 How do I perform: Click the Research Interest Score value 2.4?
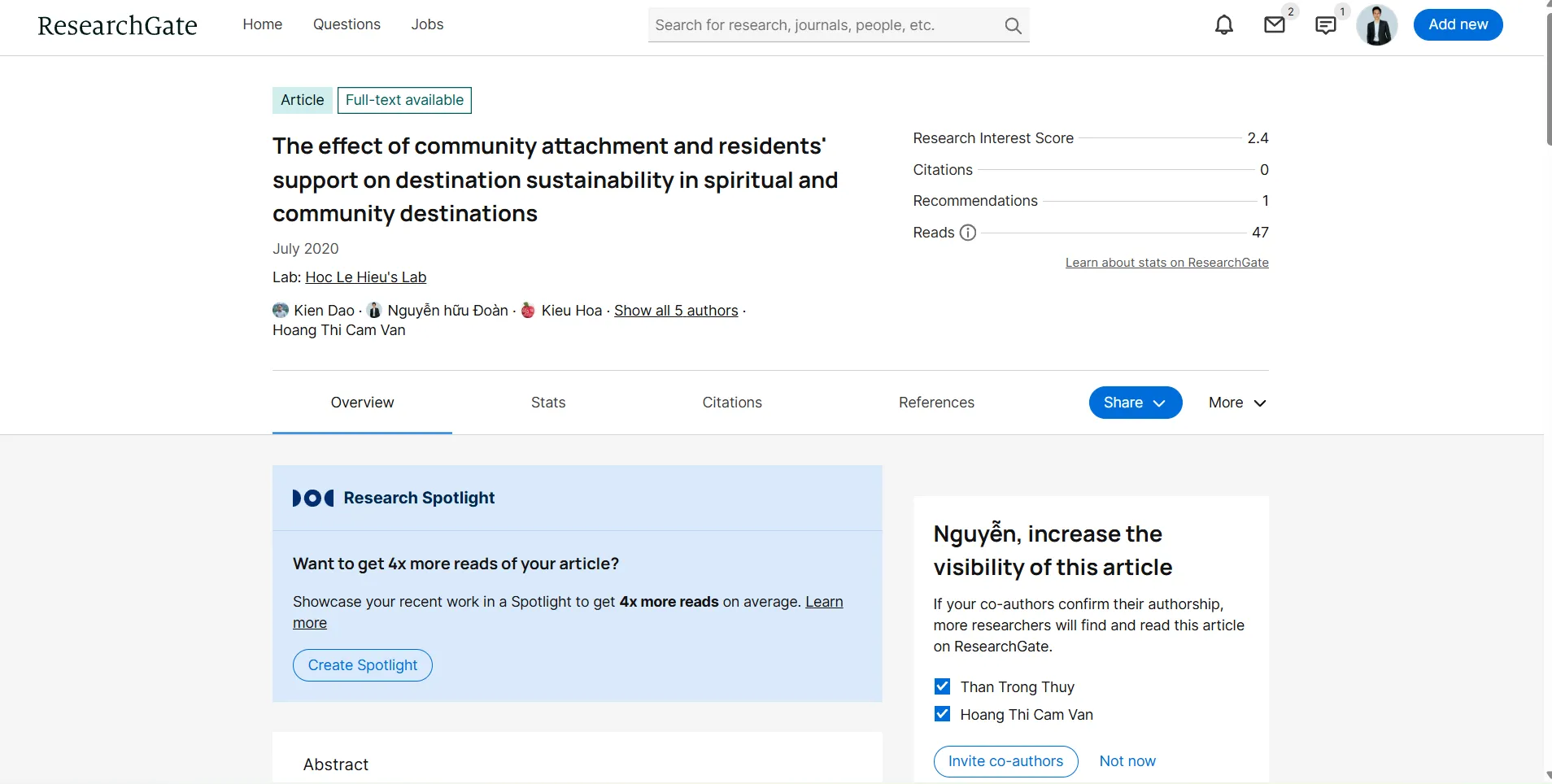click(1258, 138)
